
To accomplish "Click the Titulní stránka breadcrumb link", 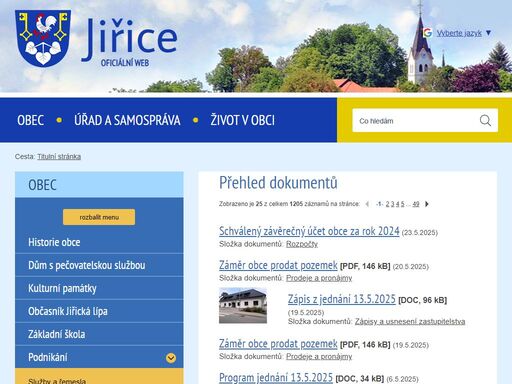I will tap(59, 156).
